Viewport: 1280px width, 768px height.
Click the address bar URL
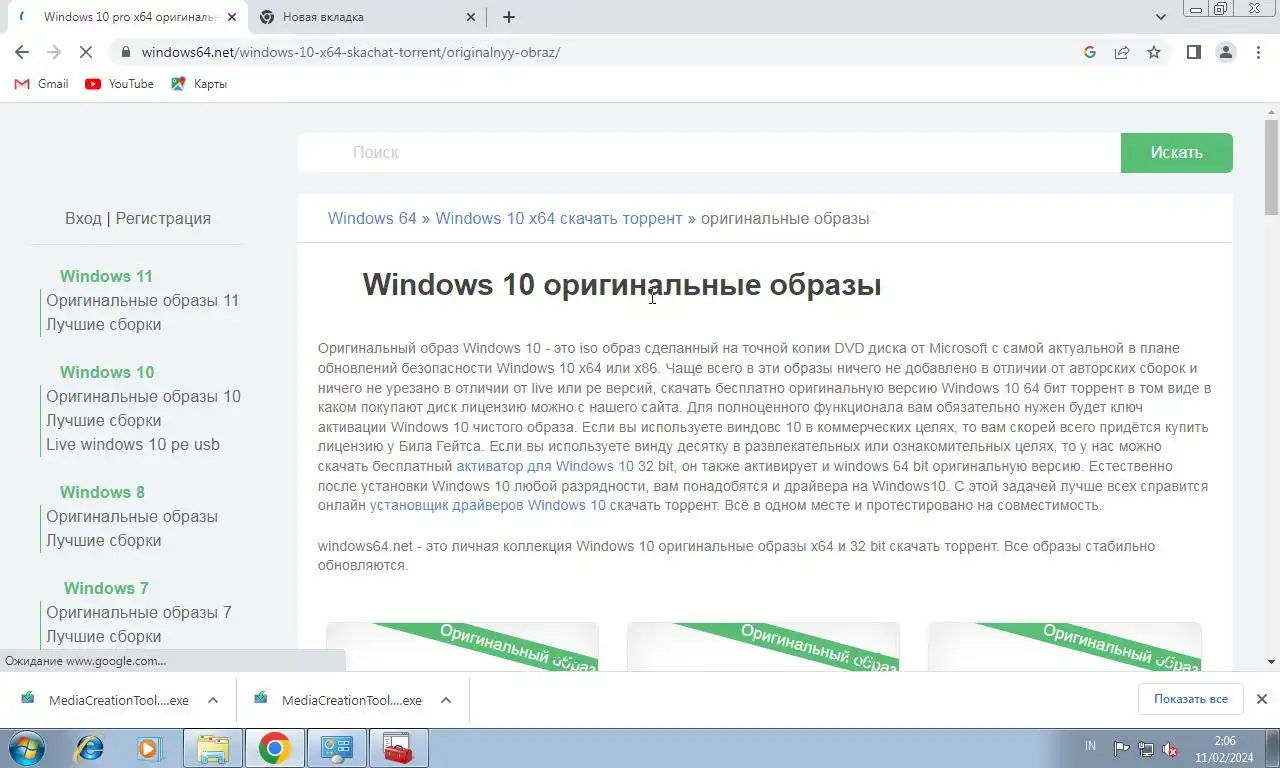point(351,52)
